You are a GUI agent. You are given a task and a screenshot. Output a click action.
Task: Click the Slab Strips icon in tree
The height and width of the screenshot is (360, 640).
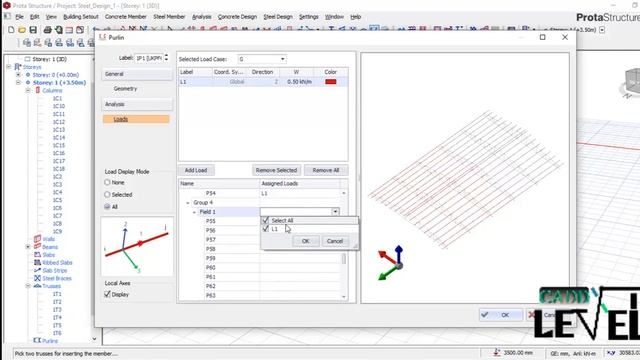38,270
